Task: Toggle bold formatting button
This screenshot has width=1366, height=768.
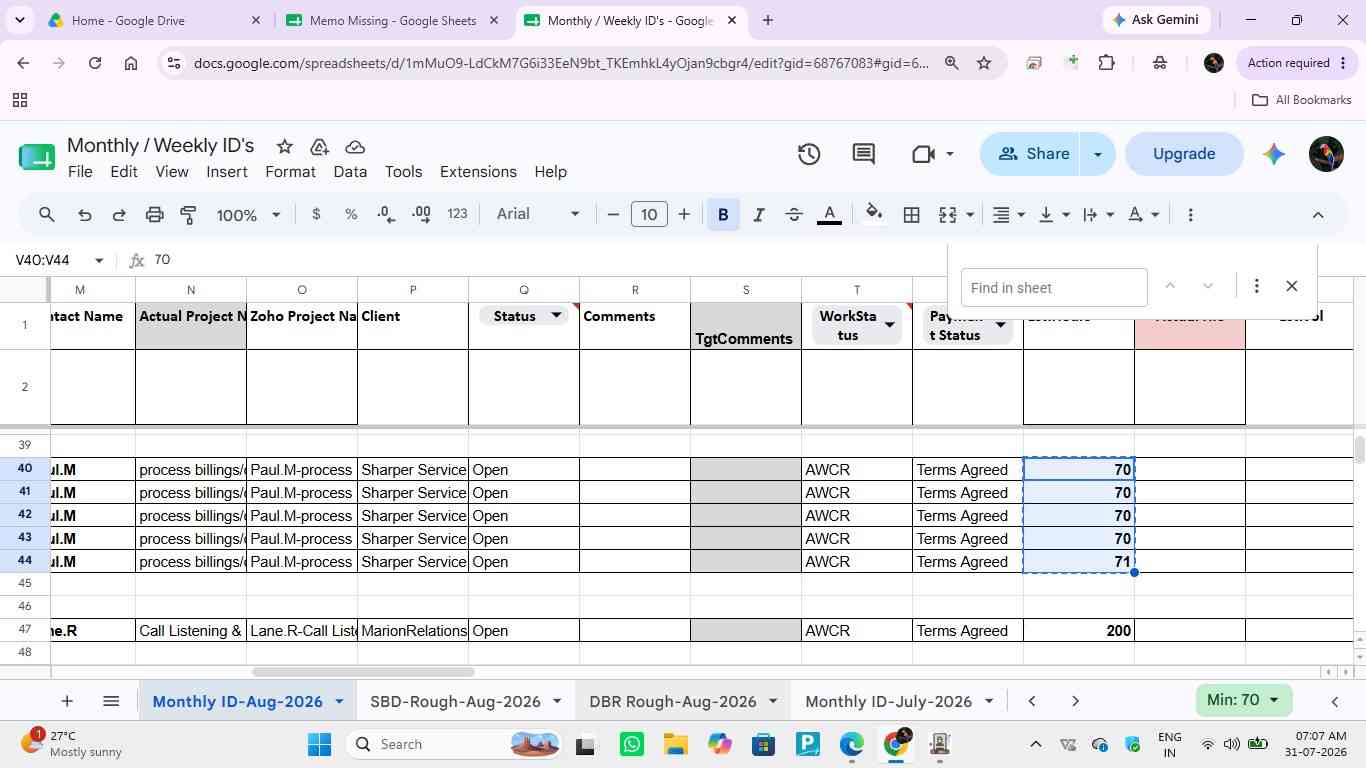Action: coord(723,214)
